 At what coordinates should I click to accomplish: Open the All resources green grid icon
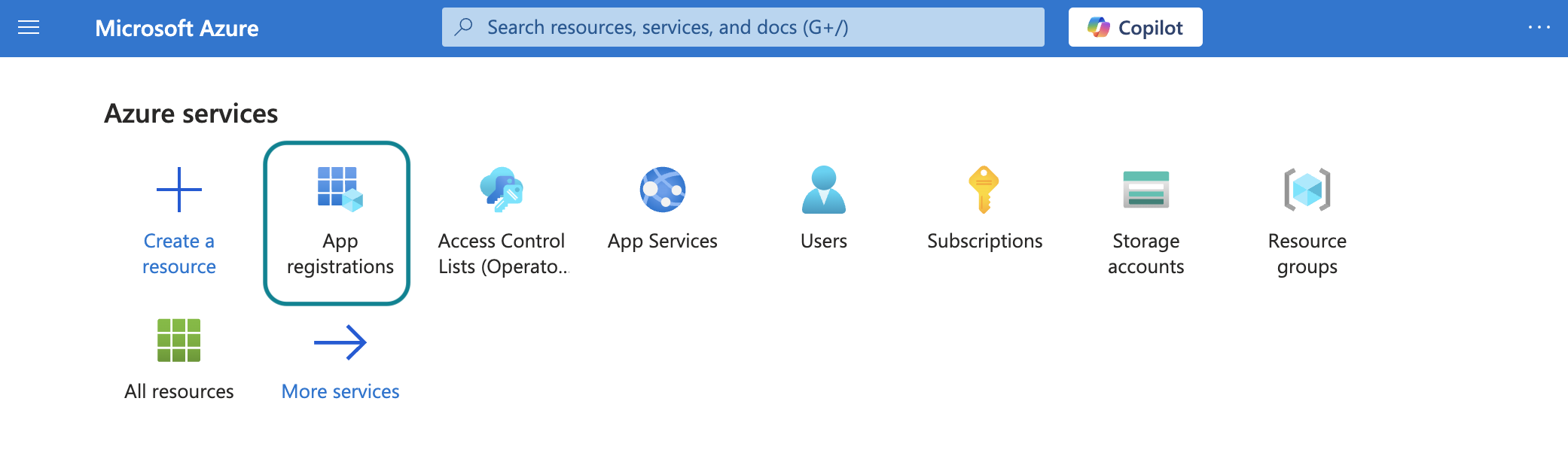(x=179, y=340)
